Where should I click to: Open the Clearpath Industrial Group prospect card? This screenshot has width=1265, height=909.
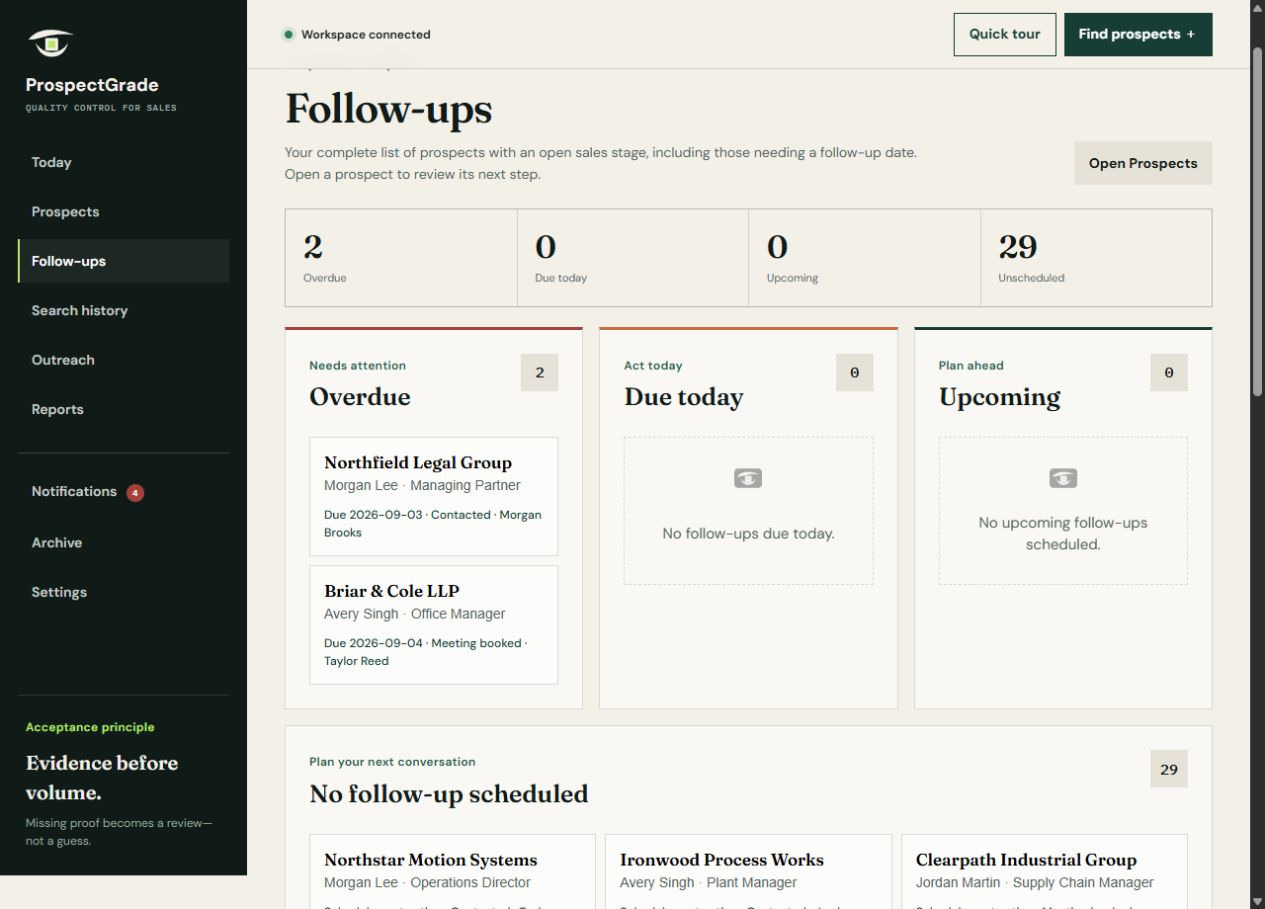[x=1044, y=872]
